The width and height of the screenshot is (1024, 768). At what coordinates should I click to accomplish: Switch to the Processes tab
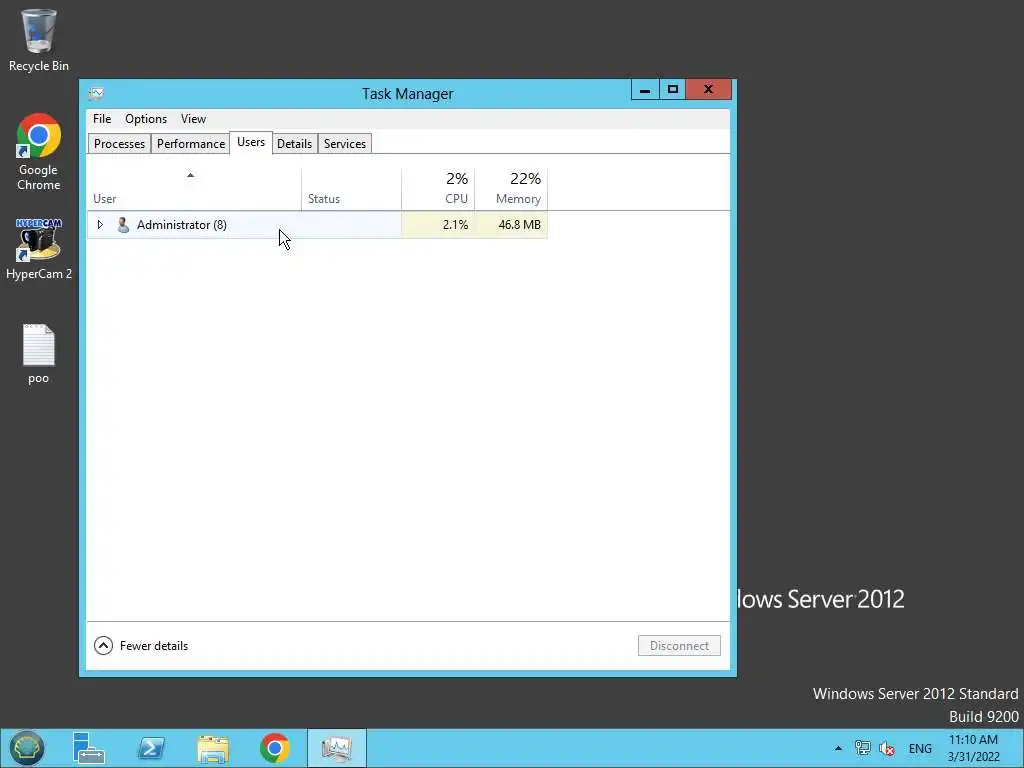pyautogui.click(x=119, y=144)
